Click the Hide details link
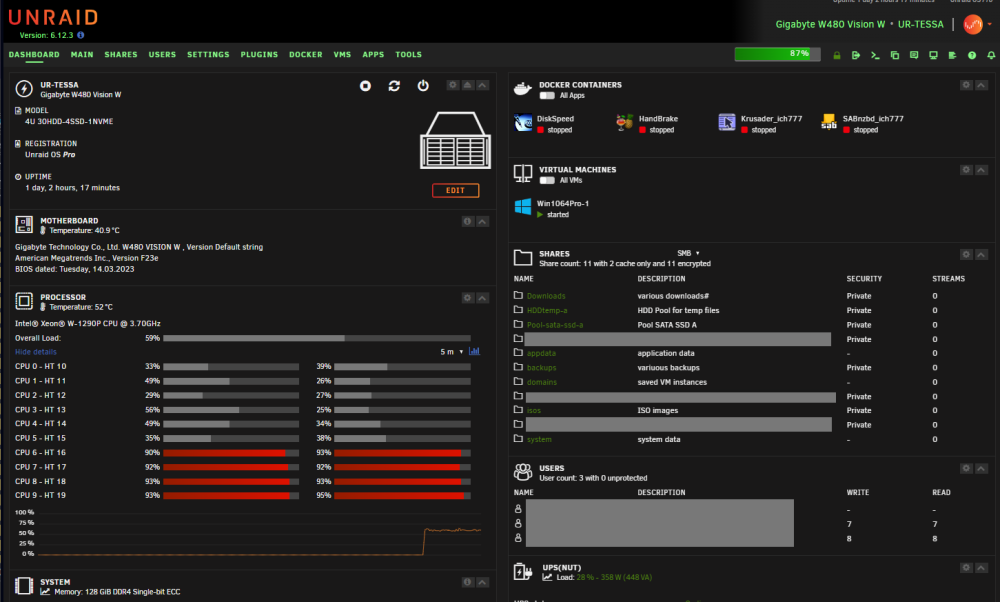The width and height of the screenshot is (1000, 602). click(36, 352)
